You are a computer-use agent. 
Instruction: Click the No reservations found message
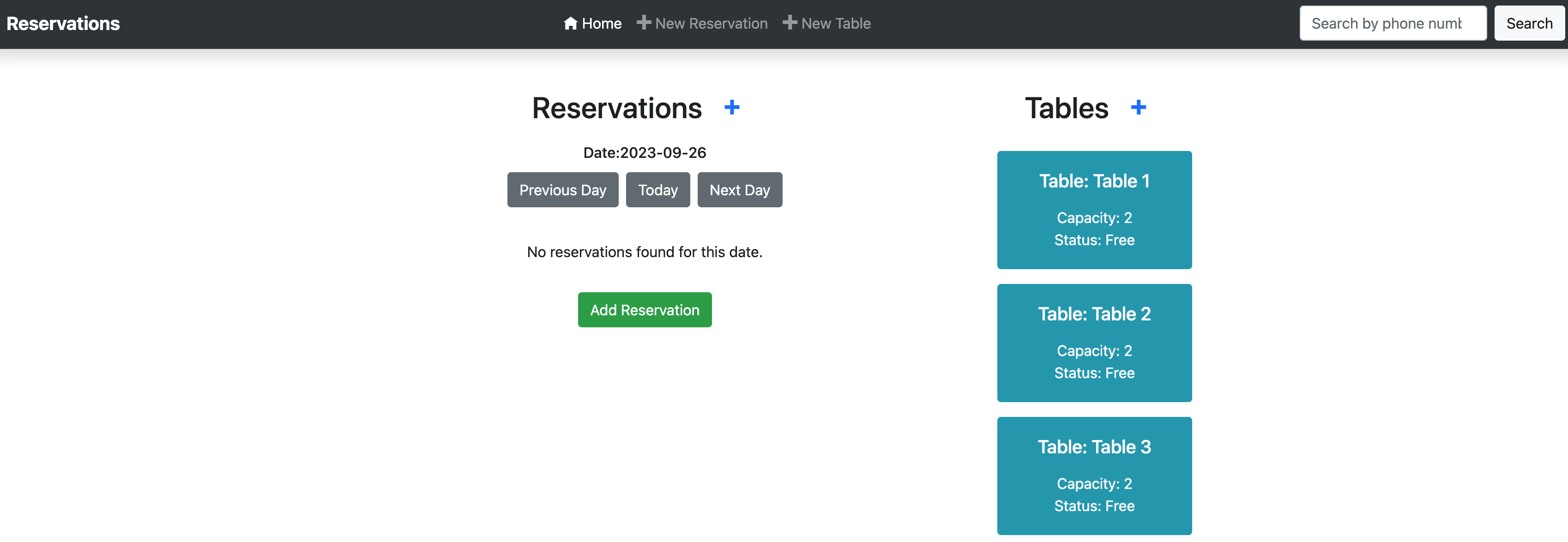click(645, 252)
